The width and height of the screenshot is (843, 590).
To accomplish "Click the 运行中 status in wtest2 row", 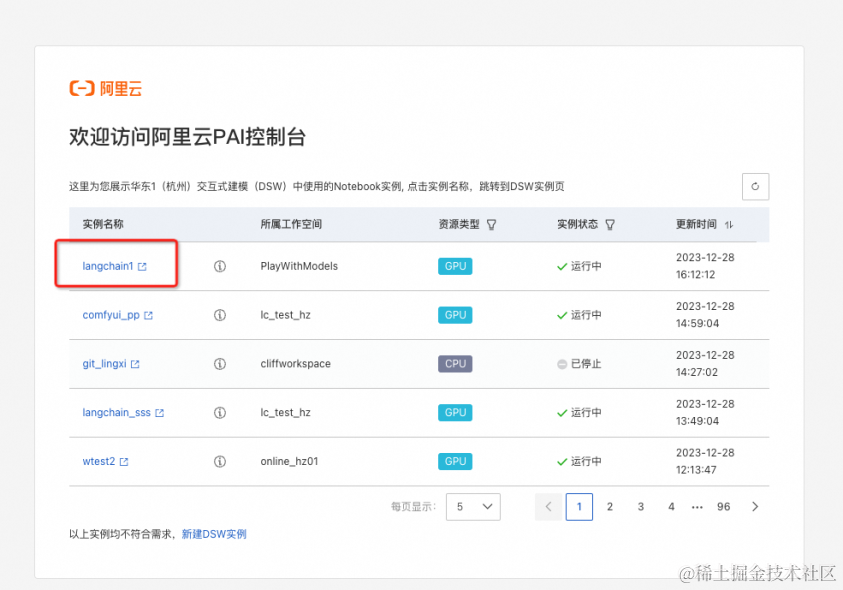I will tap(579, 461).
